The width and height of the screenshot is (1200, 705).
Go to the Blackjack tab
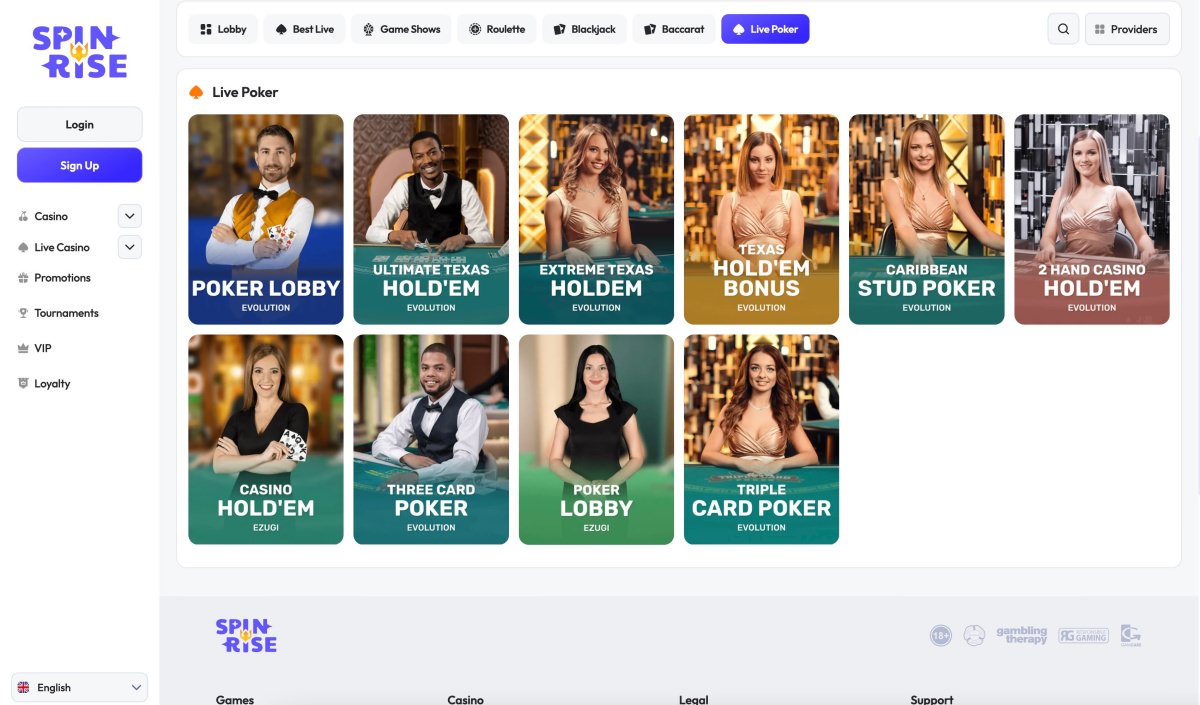coord(585,29)
